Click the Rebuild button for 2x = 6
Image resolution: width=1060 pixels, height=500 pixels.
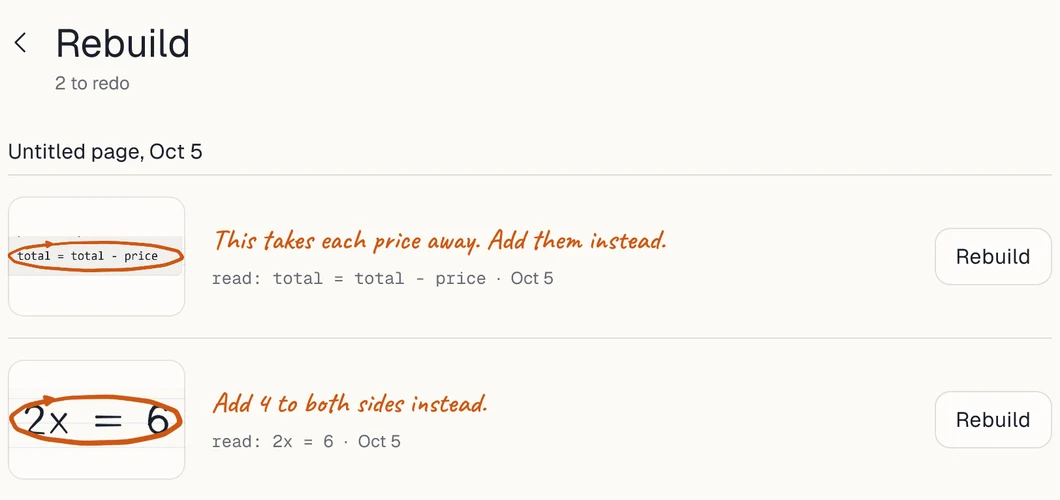(992, 420)
